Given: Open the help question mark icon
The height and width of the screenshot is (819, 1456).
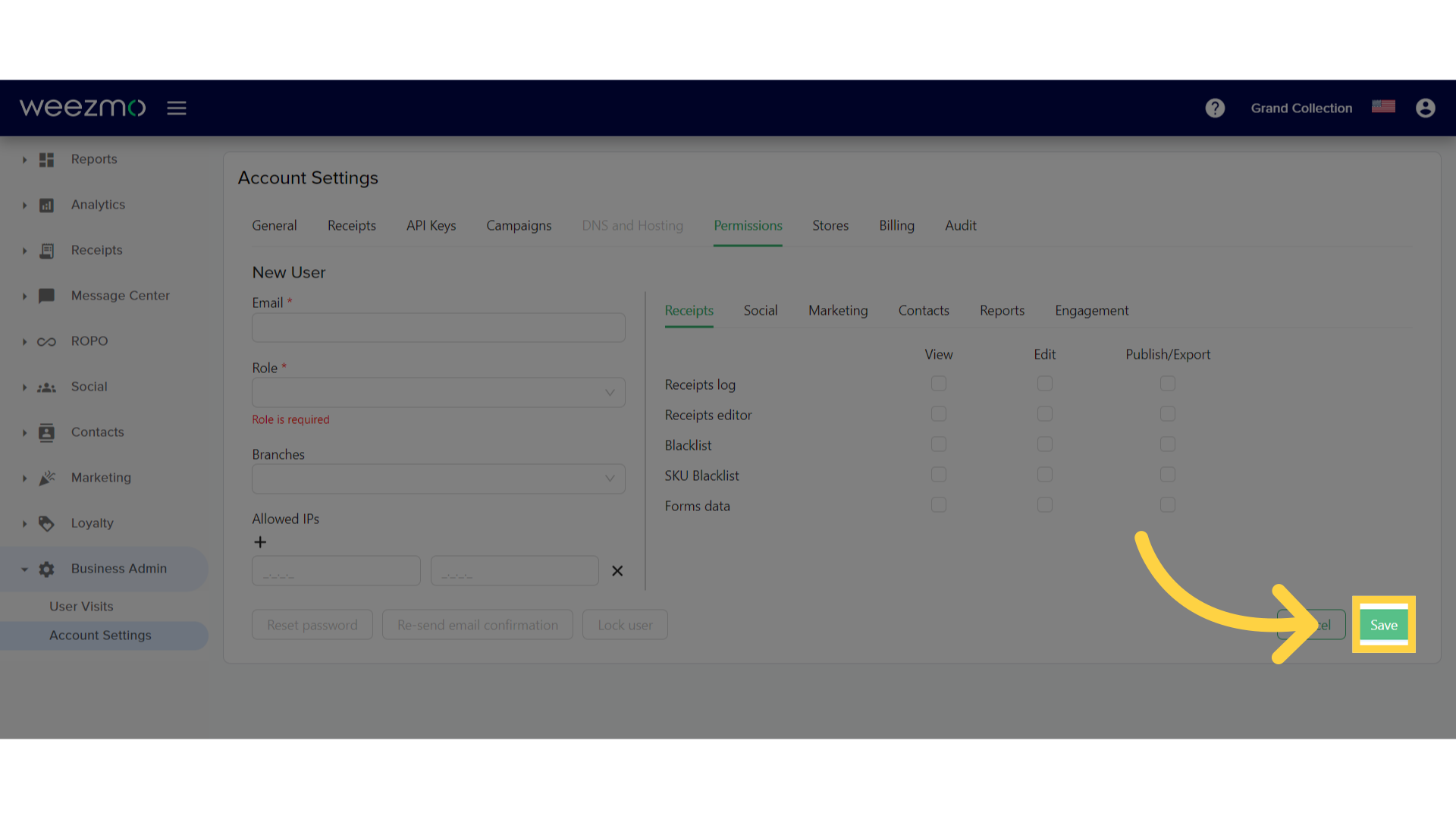Looking at the screenshot, I should pyautogui.click(x=1215, y=108).
